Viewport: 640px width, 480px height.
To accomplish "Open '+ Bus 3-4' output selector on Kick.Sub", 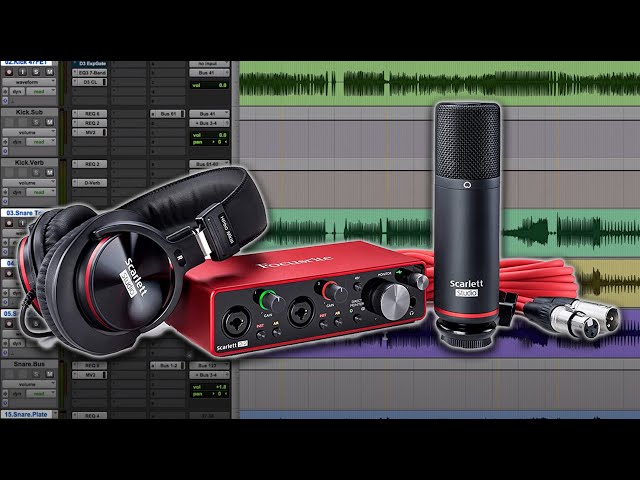I will click(x=209, y=123).
